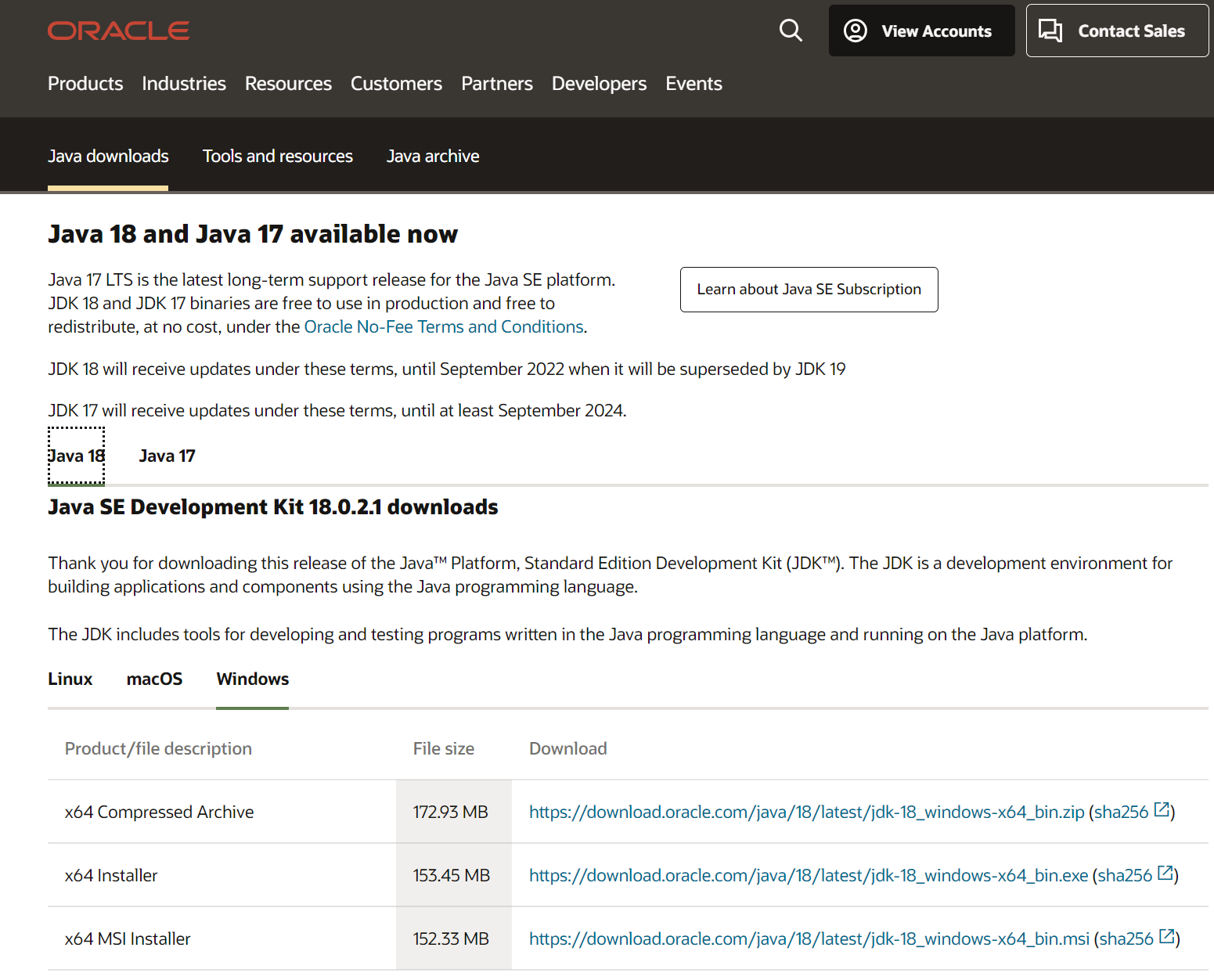
Task: Click Java 18 and Java 17 available heading
Action: (253, 234)
